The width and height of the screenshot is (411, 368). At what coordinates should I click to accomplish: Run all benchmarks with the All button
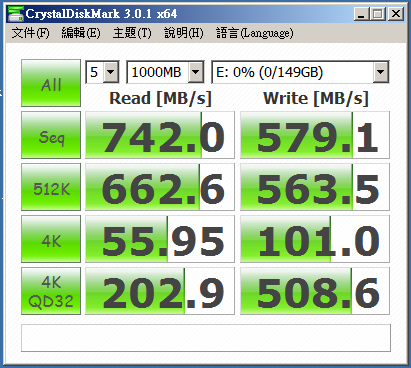tap(51, 83)
